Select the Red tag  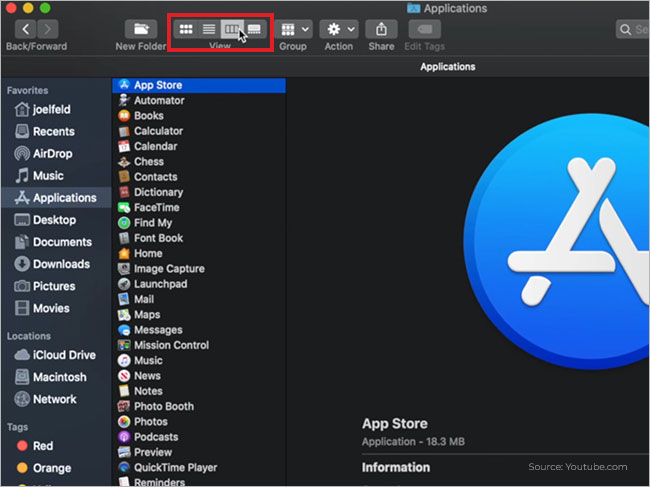click(56, 446)
